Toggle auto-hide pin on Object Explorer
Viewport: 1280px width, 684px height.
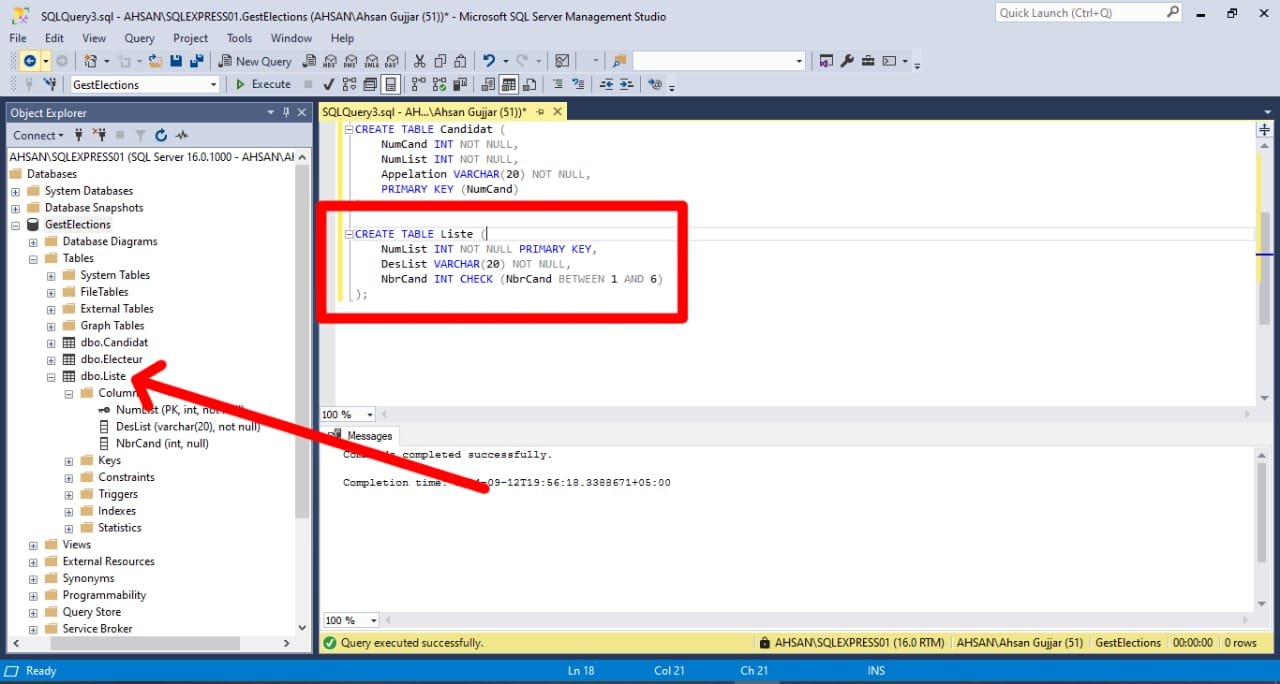tap(286, 112)
